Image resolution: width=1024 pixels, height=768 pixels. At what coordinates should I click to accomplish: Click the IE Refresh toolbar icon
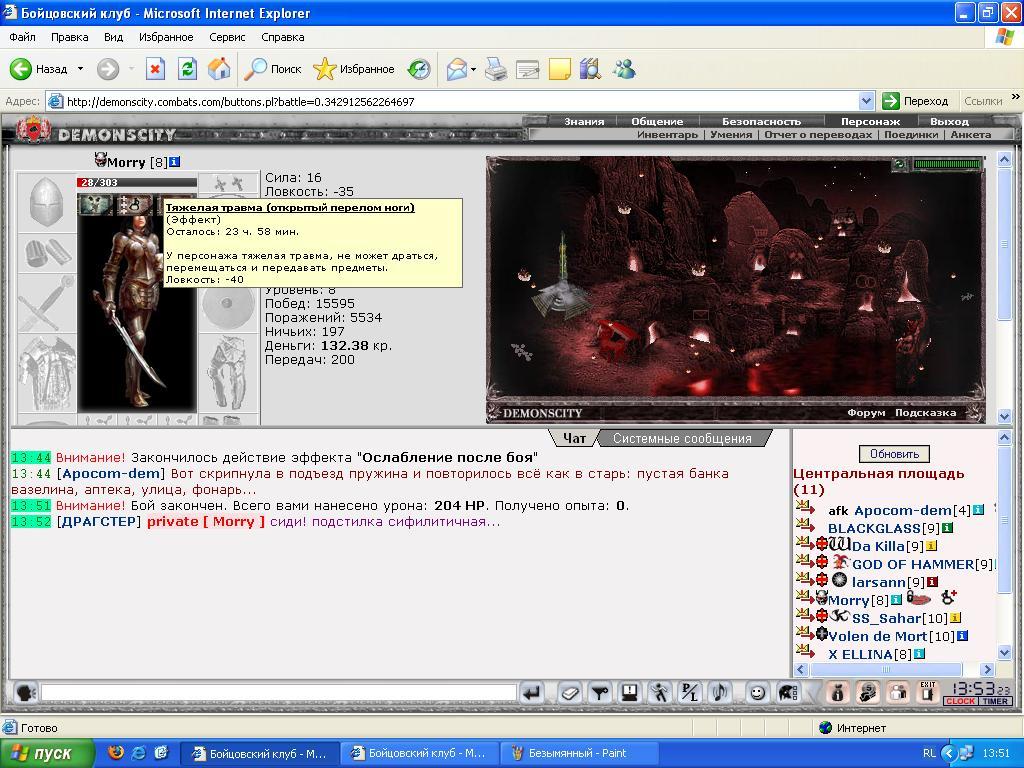pyautogui.click(x=187, y=69)
